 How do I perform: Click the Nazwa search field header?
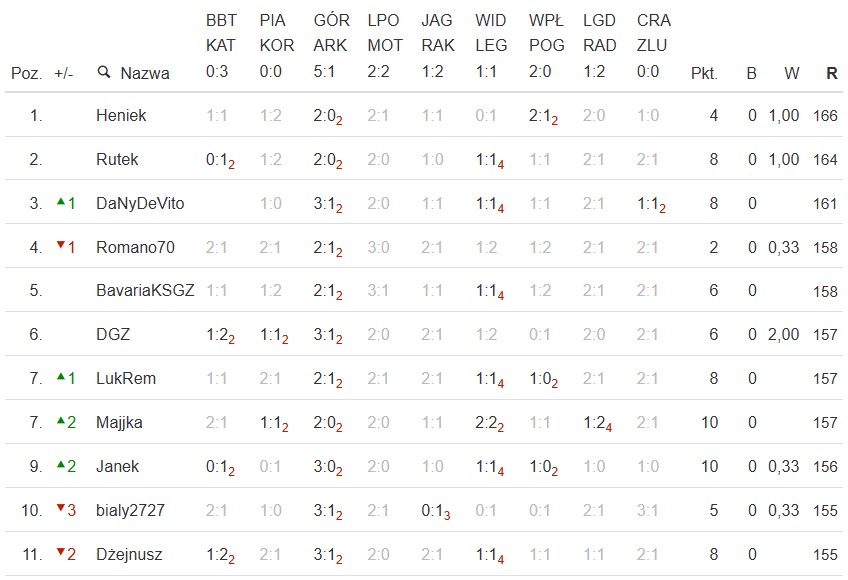(144, 73)
